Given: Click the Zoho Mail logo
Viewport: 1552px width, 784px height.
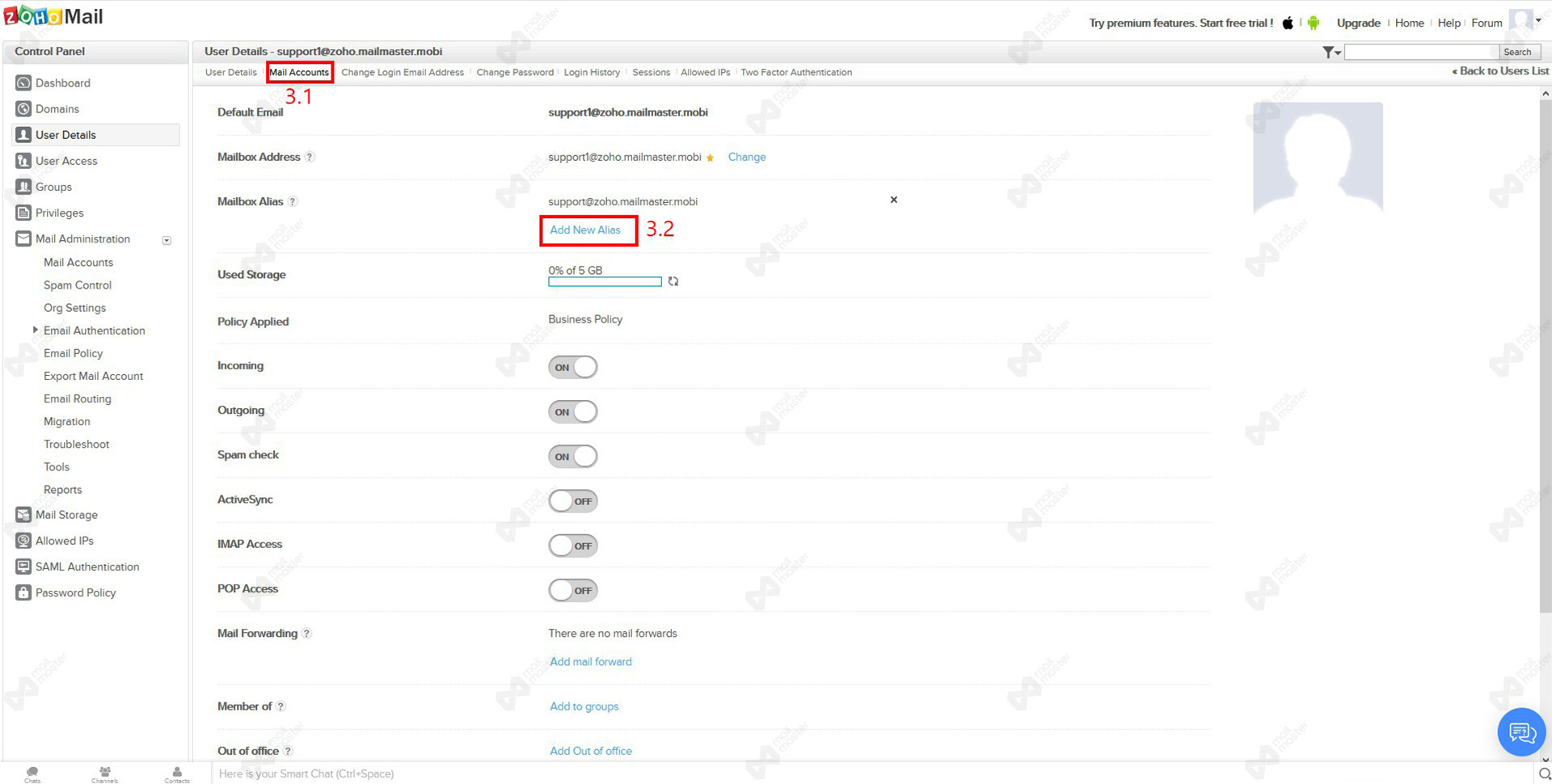Looking at the screenshot, I should [x=53, y=16].
